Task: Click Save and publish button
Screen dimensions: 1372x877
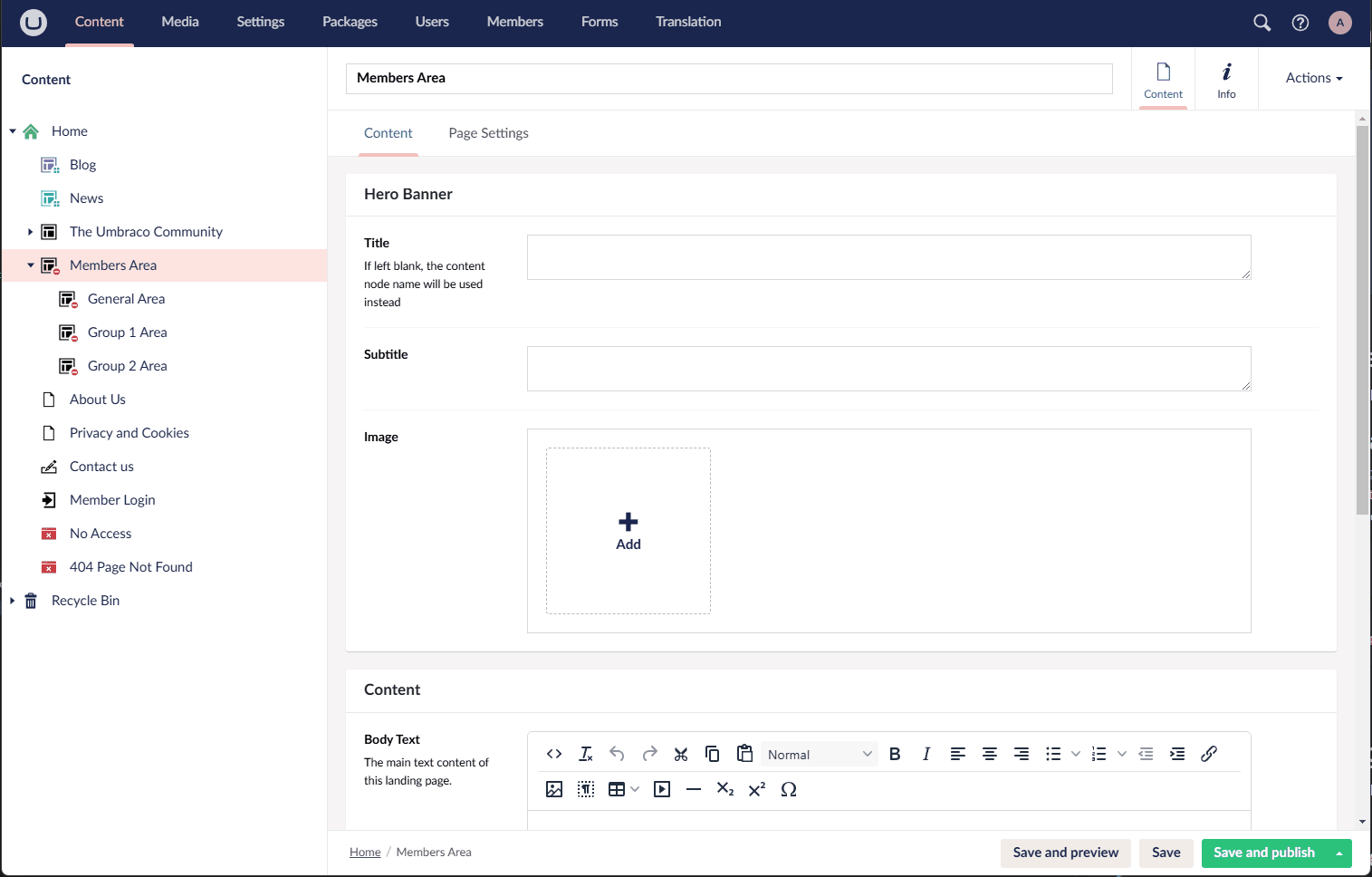Action: [x=1263, y=853]
